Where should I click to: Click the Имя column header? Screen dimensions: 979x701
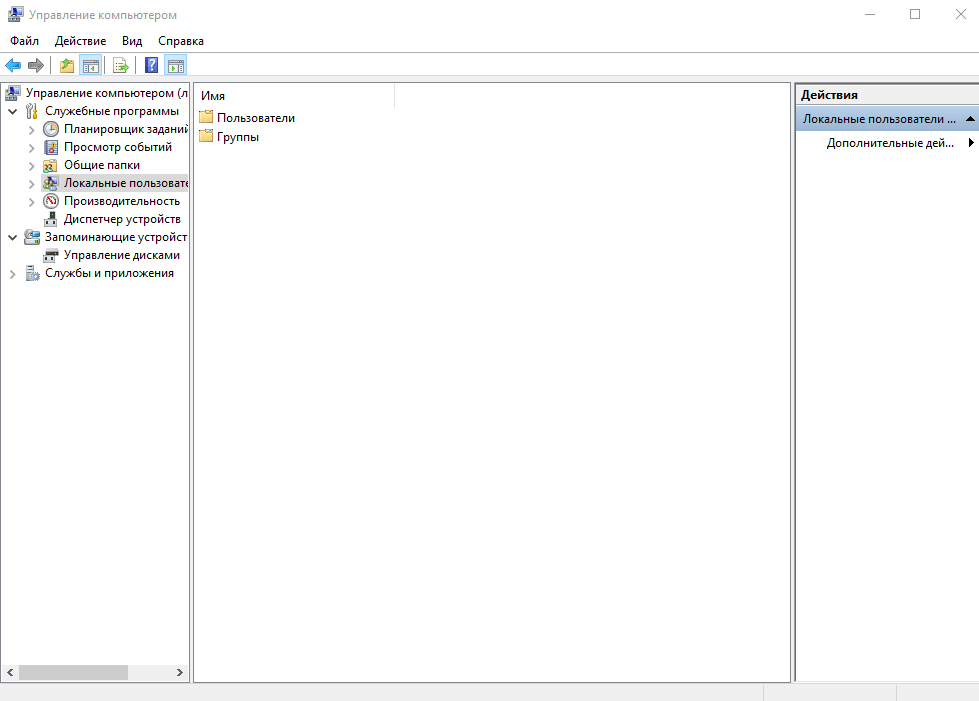(x=295, y=96)
